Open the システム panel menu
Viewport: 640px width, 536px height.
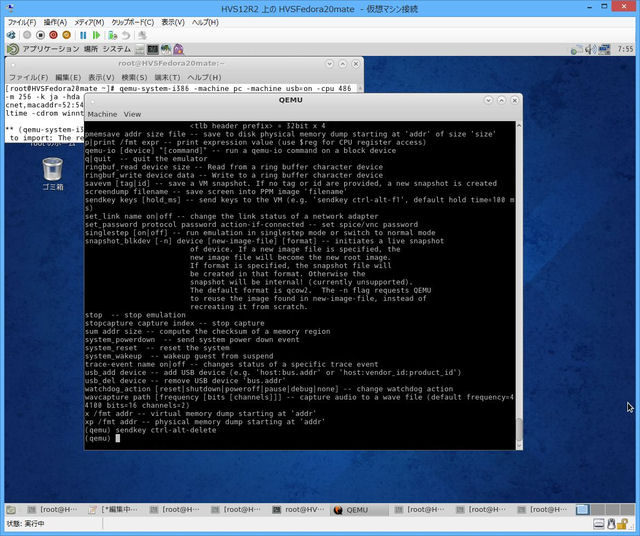click(117, 49)
